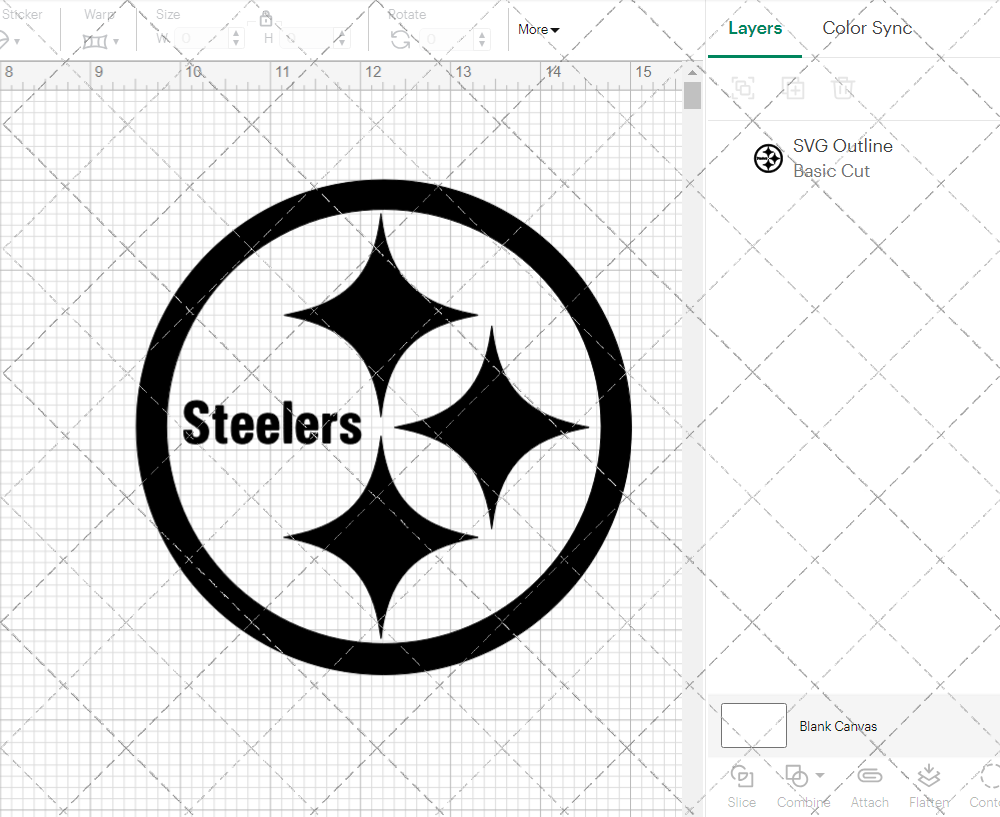Image resolution: width=1000 pixels, height=817 pixels.
Task: Click the Height stepper arrows
Action: [342, 39]
